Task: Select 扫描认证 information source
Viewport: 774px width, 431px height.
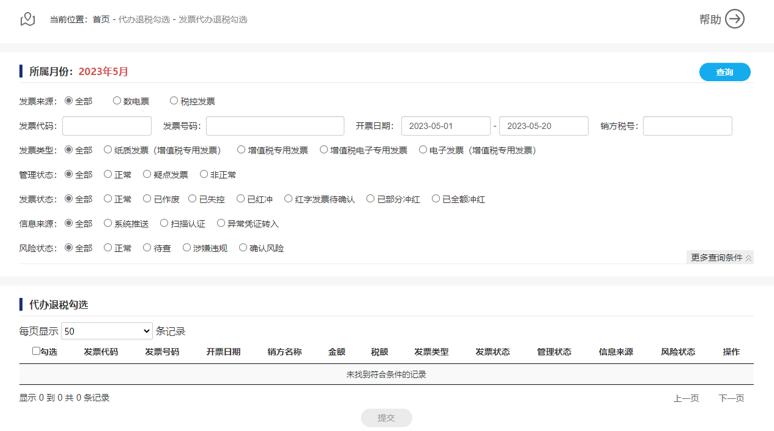Action: (x=164, y=223)
